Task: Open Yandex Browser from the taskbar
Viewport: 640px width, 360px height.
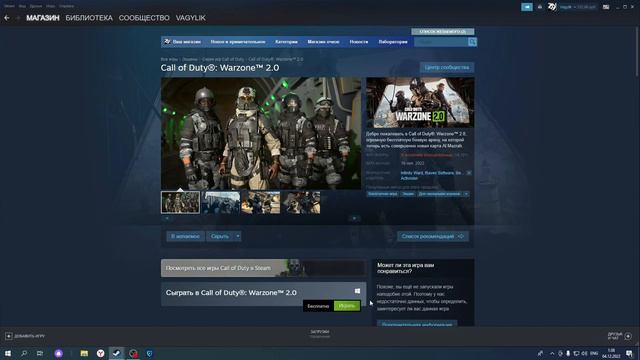Action: click(x=100, y=353)
